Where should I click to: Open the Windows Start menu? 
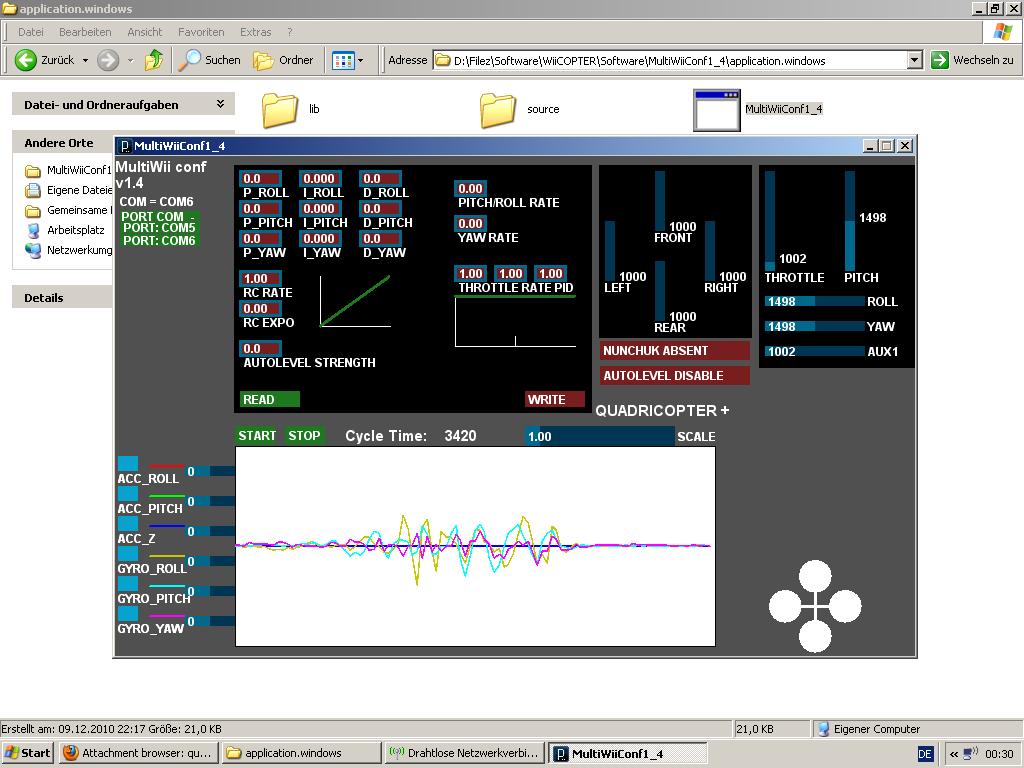pos(28,753)
